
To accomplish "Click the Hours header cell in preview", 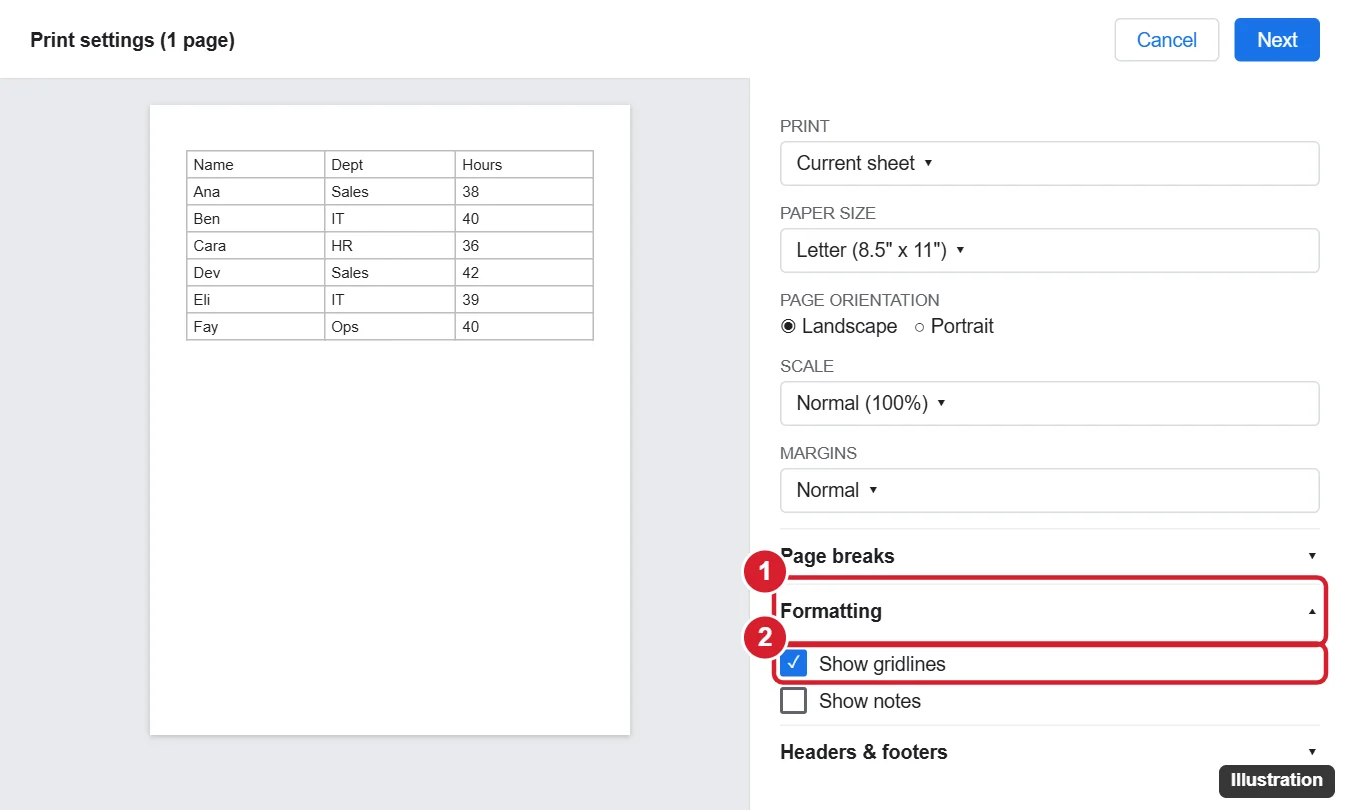I will coord(524,165).
